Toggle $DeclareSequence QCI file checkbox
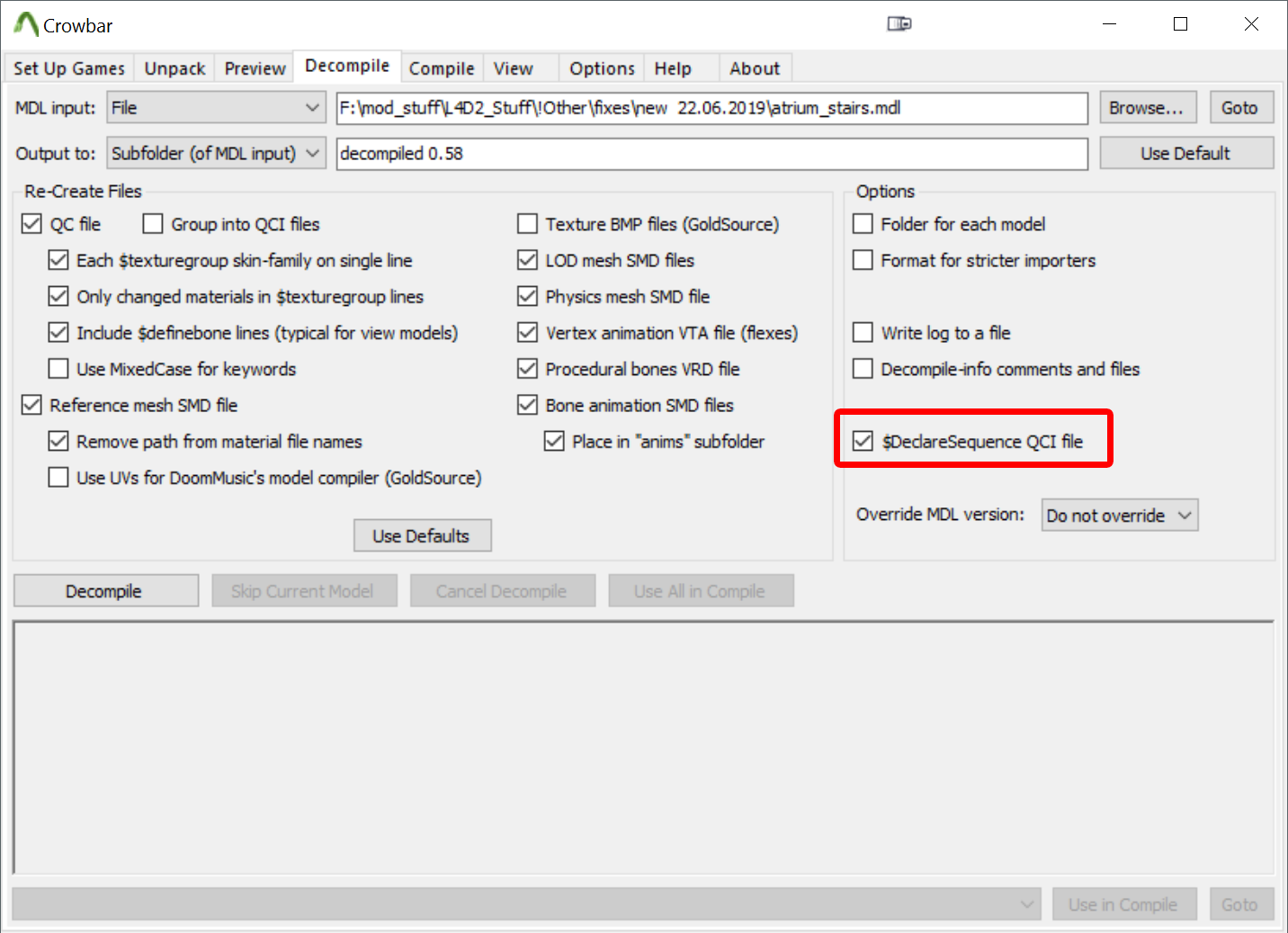The height and width of the screenshot is (933, 1288). [863, 442]
